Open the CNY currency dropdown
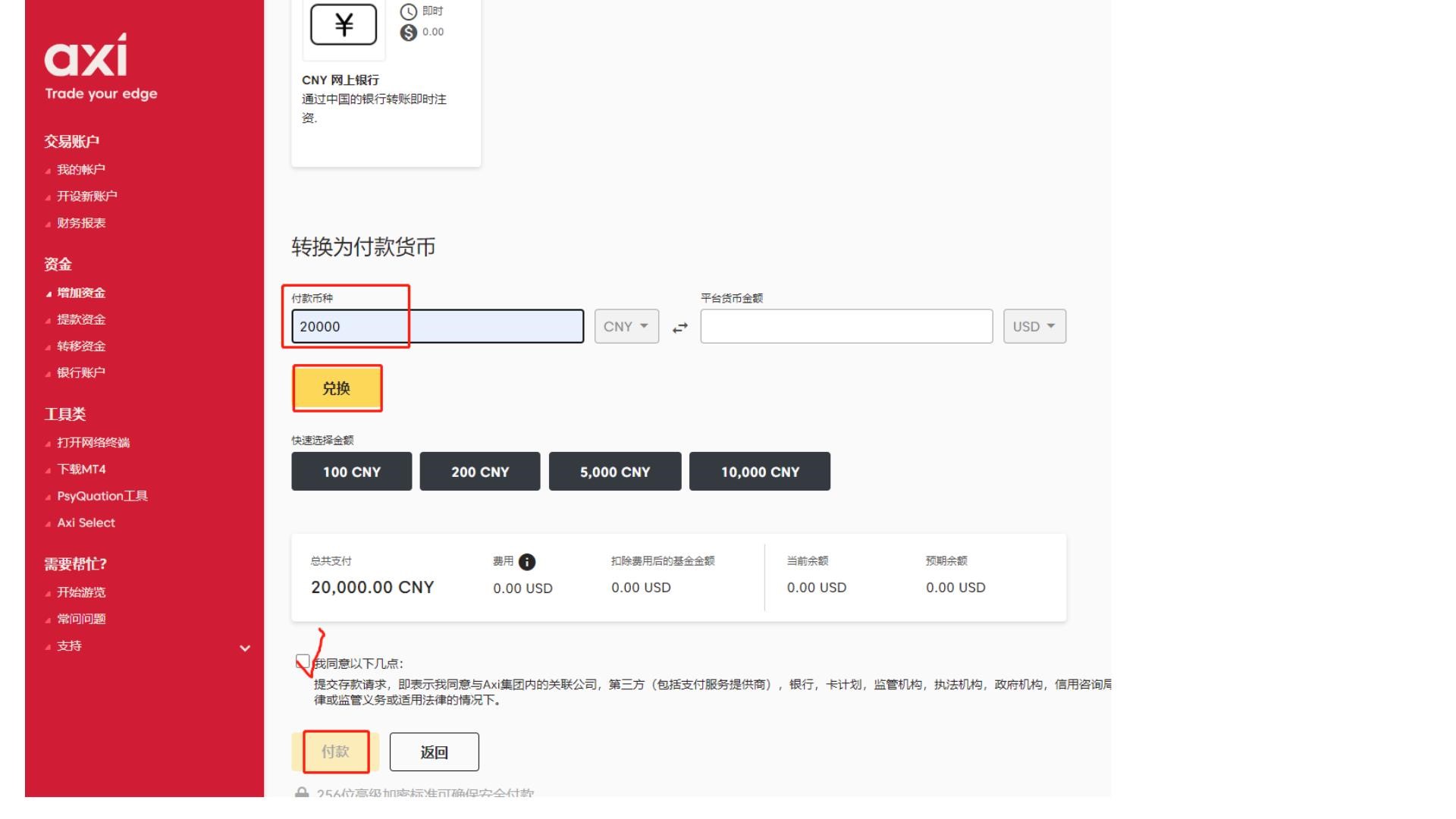The height and width of the screenshot is (819, 1456). coord(626,326)
